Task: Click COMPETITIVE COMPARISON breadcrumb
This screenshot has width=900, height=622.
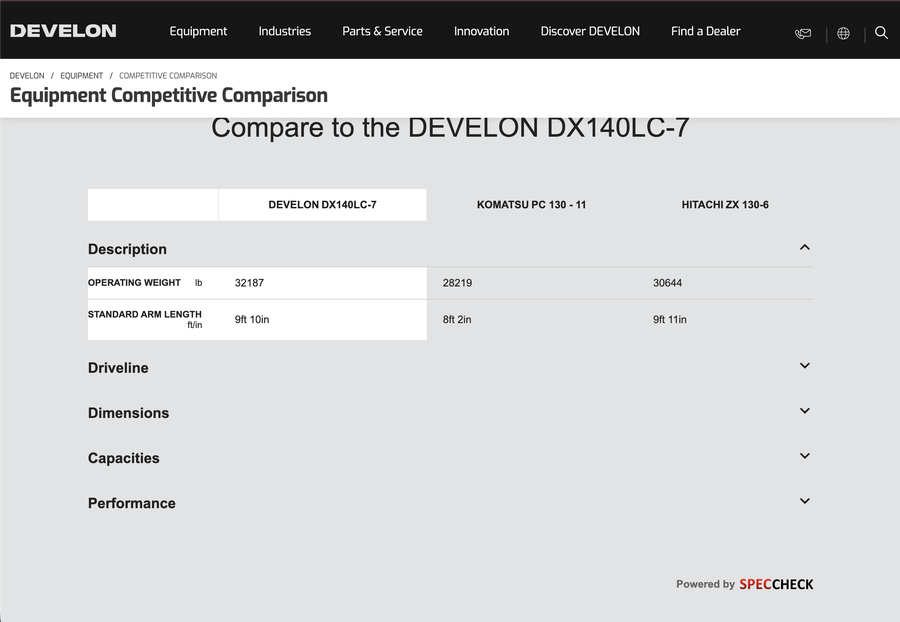Action: [168, 76]
